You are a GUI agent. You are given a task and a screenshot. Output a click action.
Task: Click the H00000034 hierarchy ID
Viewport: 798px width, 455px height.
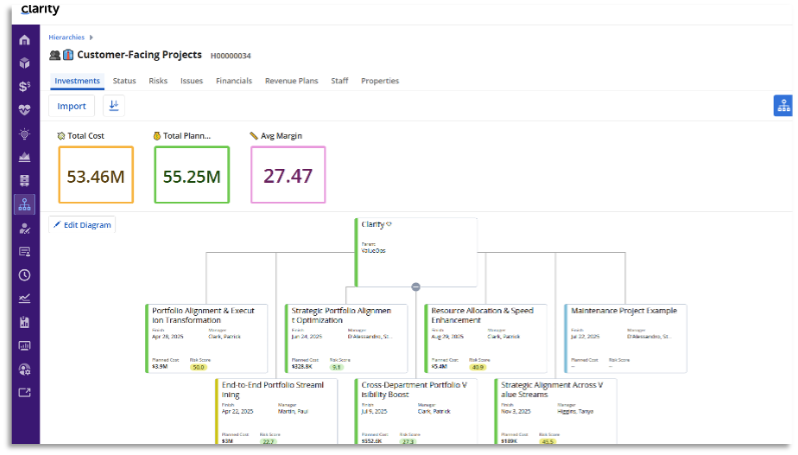tap(231, 55)
